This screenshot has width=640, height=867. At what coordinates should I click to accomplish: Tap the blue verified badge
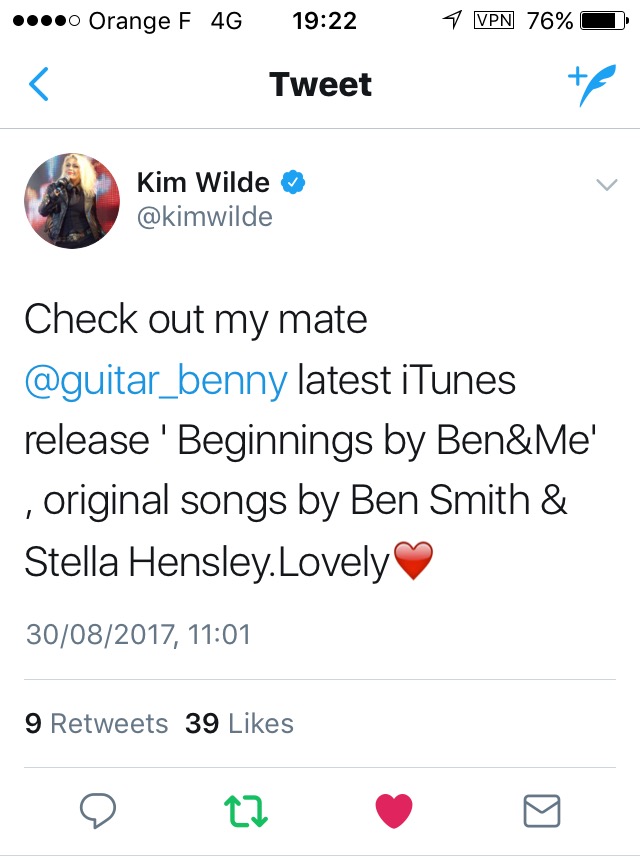coord(293,183)
